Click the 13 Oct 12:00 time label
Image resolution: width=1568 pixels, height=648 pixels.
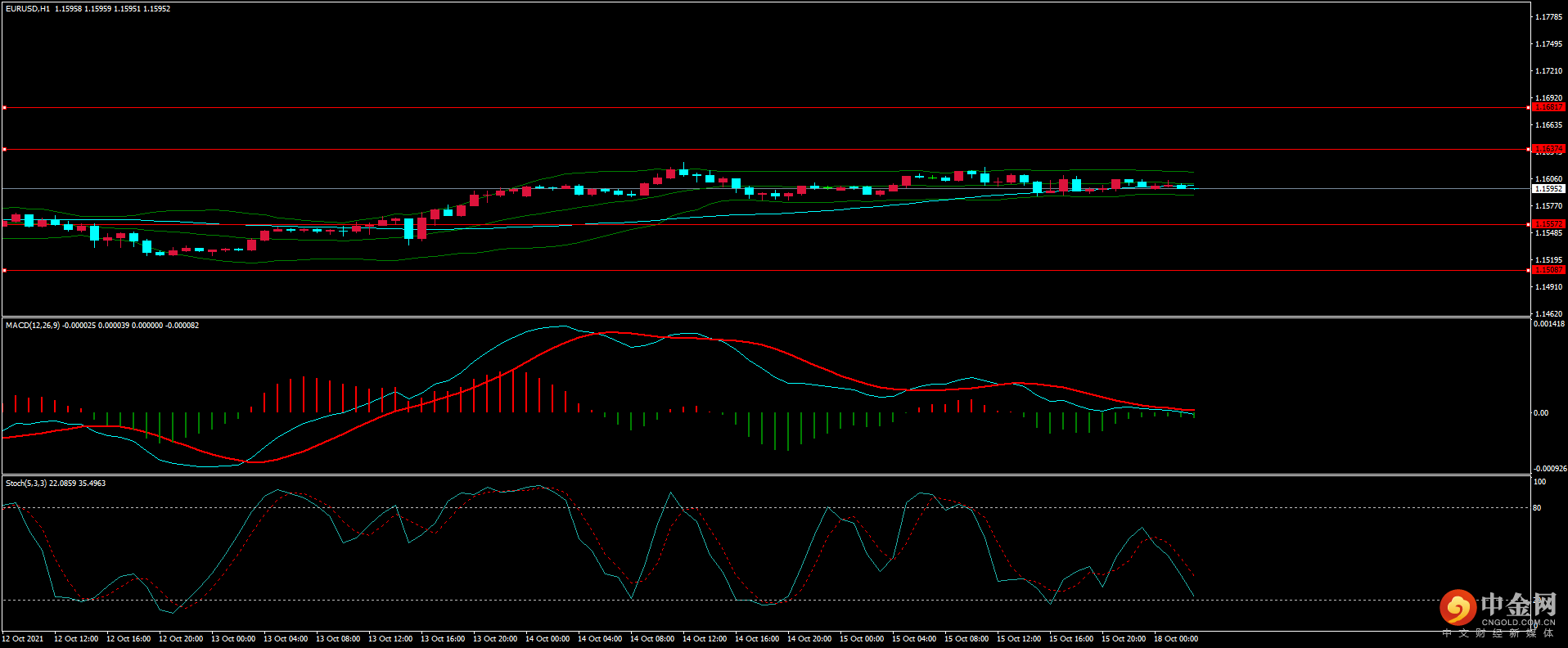coord(390,639)
